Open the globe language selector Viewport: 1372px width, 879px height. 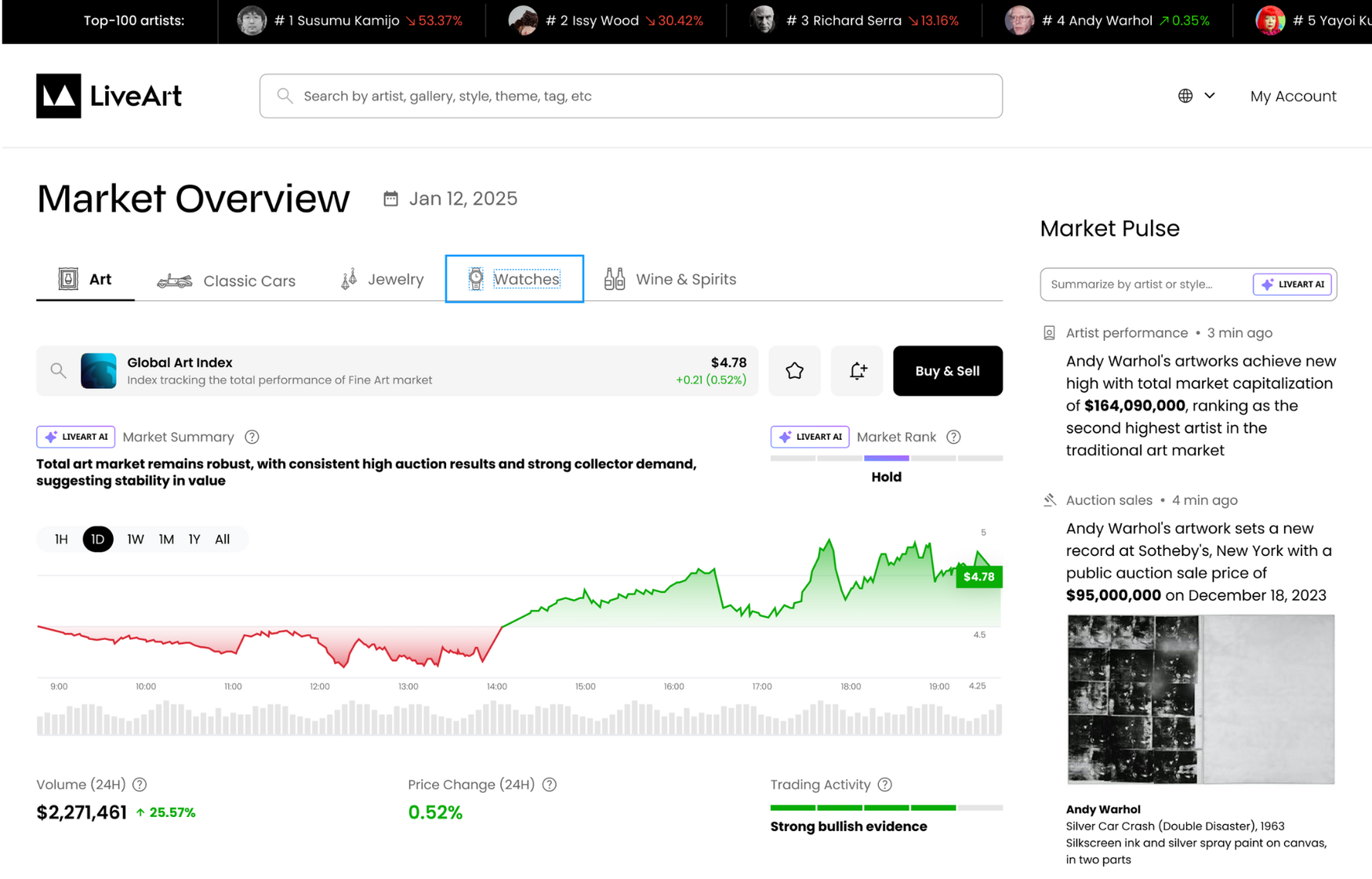tap(1185, 96)
